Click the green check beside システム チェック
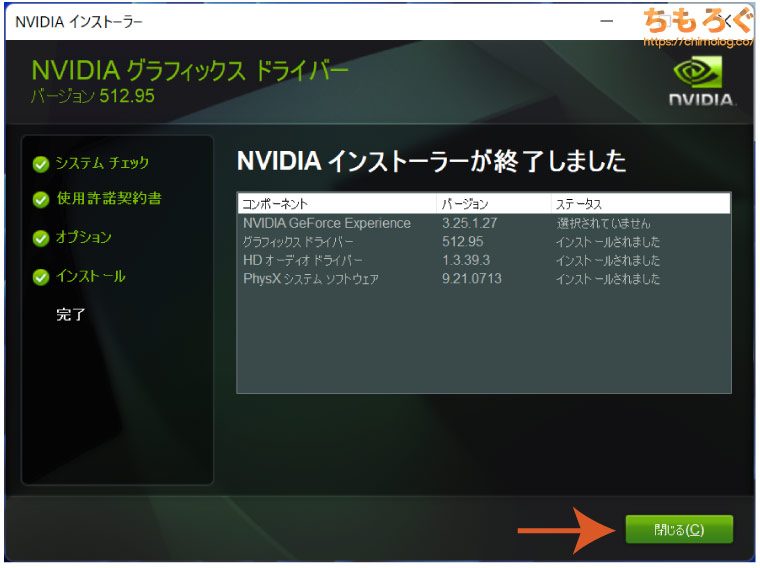 (x=41, y=164)
